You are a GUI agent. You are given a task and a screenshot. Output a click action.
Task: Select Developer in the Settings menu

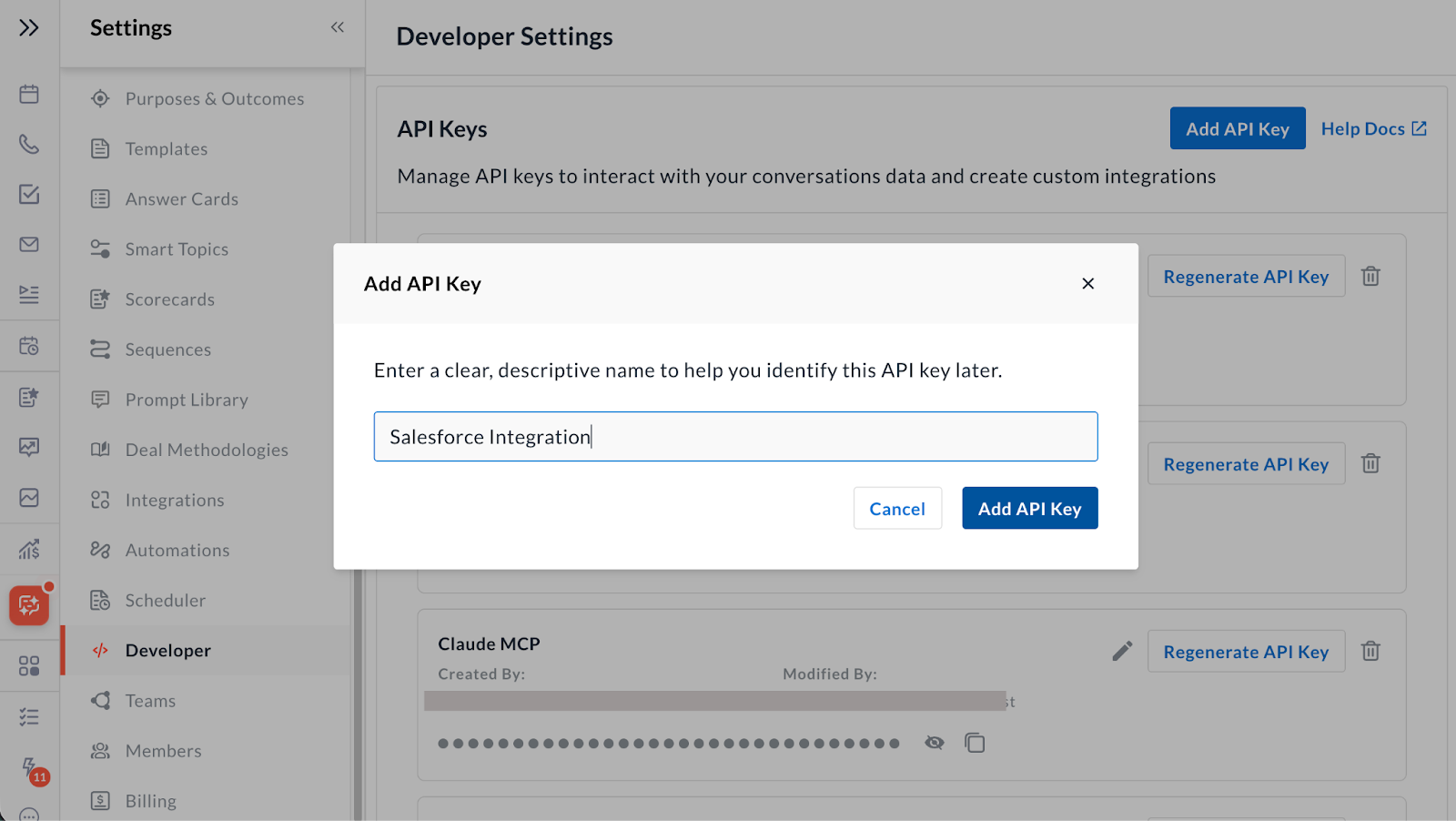tap(167, 650)
